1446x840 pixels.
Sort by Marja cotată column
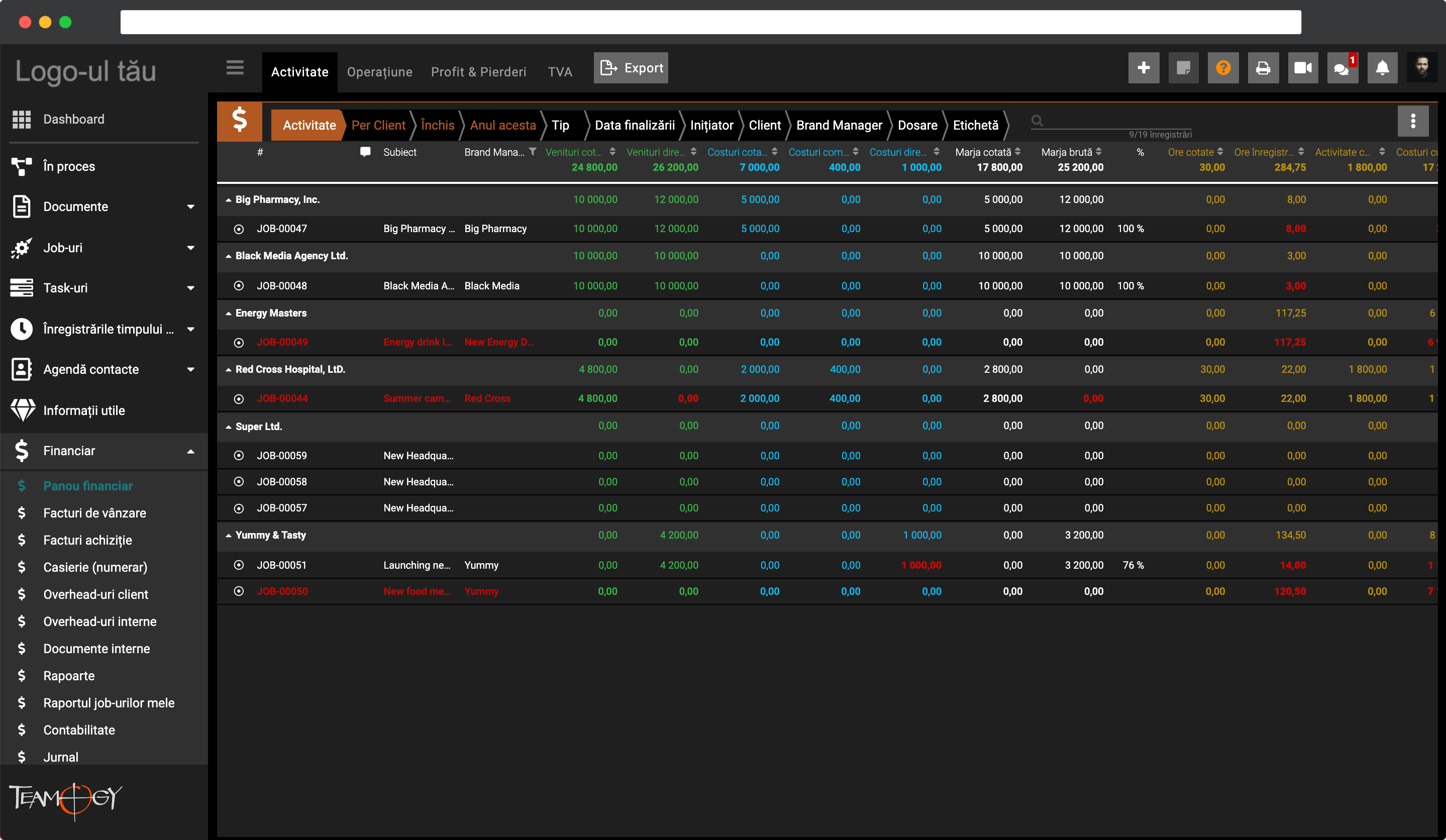(1017, 152)
